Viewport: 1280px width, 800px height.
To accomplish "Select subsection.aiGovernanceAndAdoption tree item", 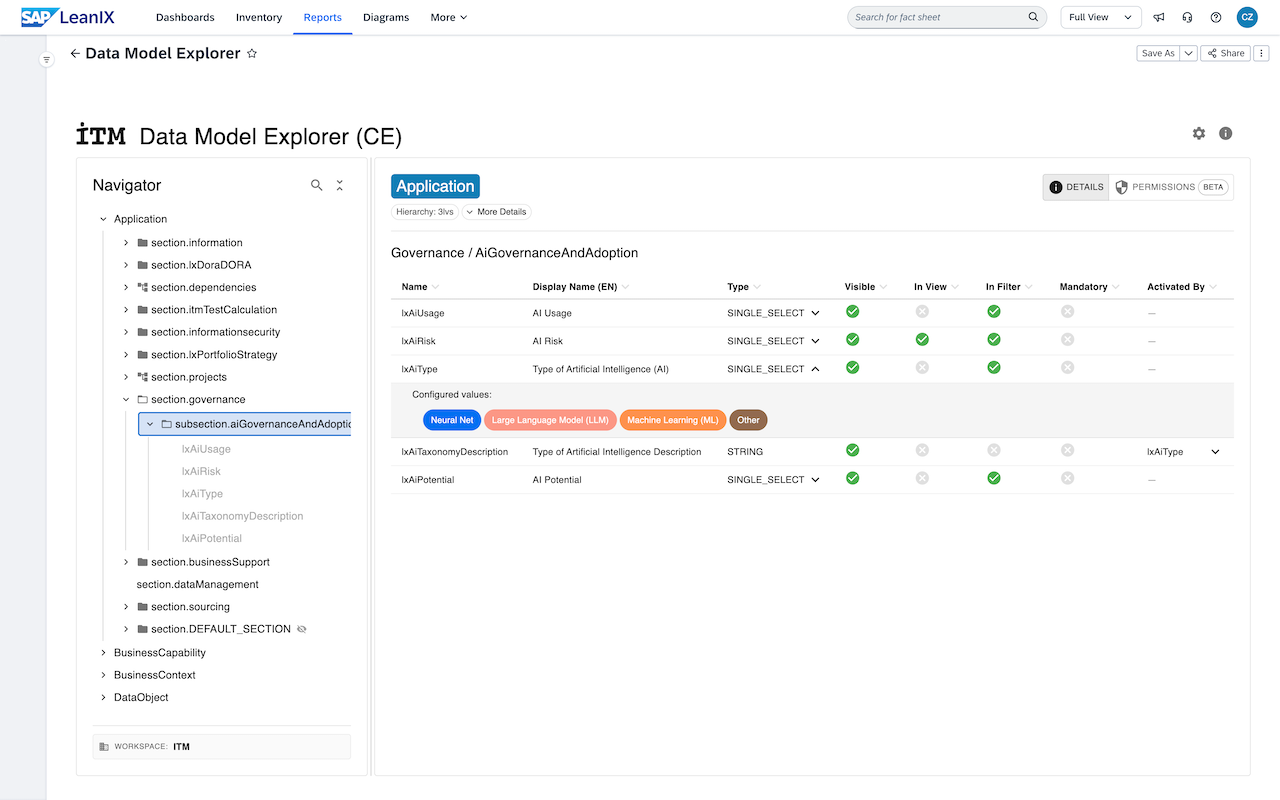I will click(245, 424).
